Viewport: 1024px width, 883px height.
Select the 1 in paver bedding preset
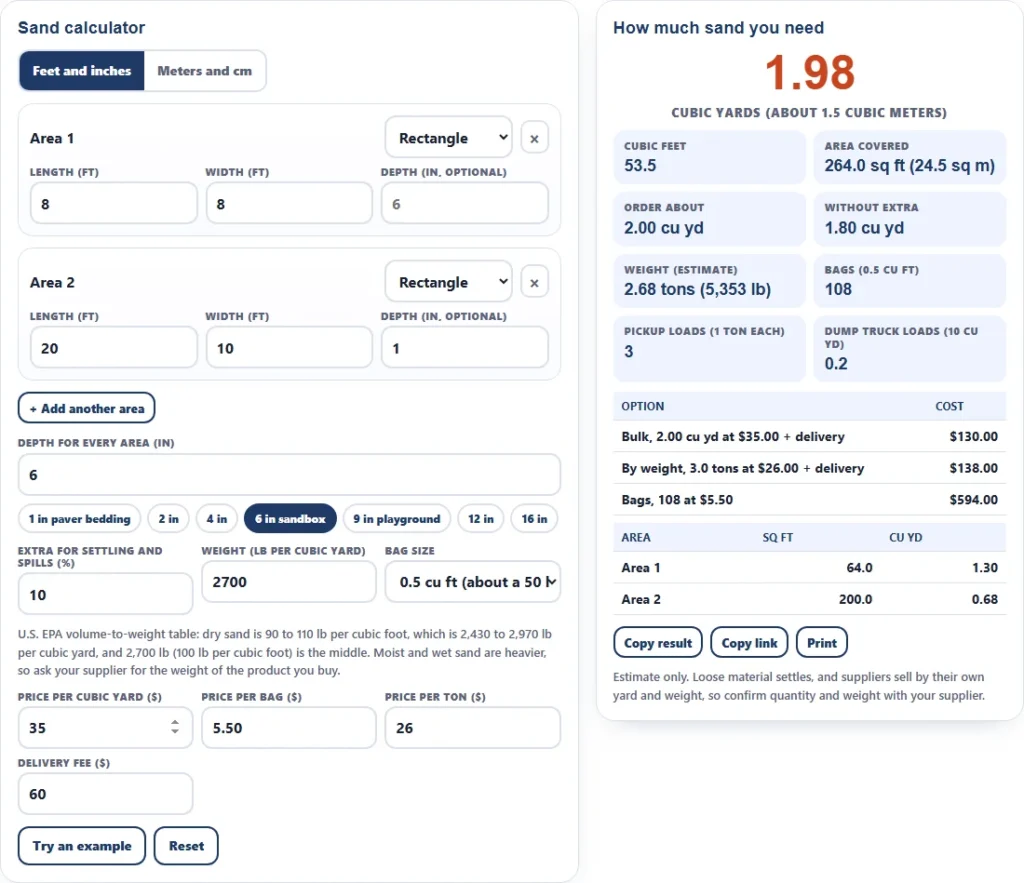pos(79,519)
